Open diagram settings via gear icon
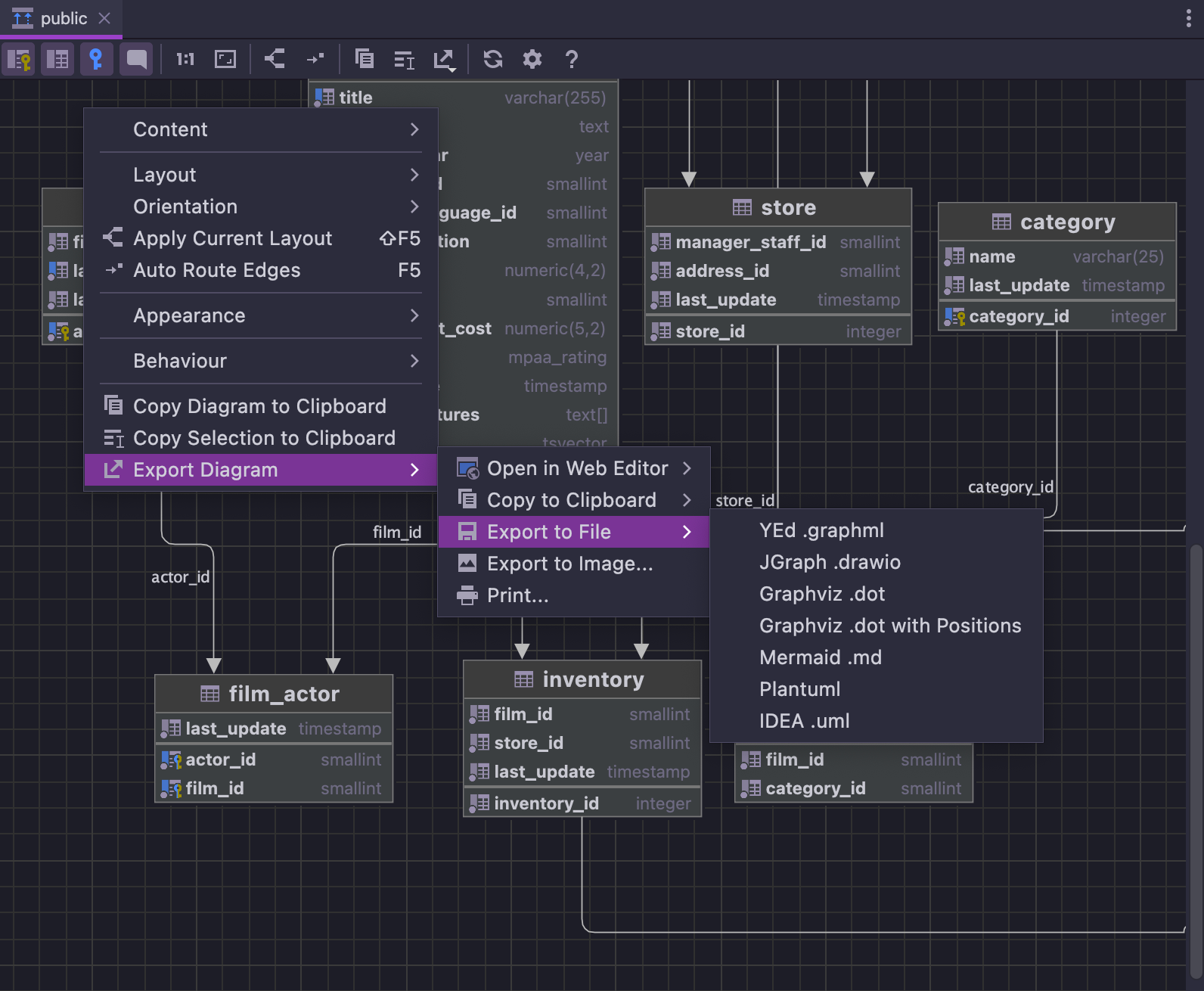The width and height of the screenshot is (1204, 991). coord(532,59)
